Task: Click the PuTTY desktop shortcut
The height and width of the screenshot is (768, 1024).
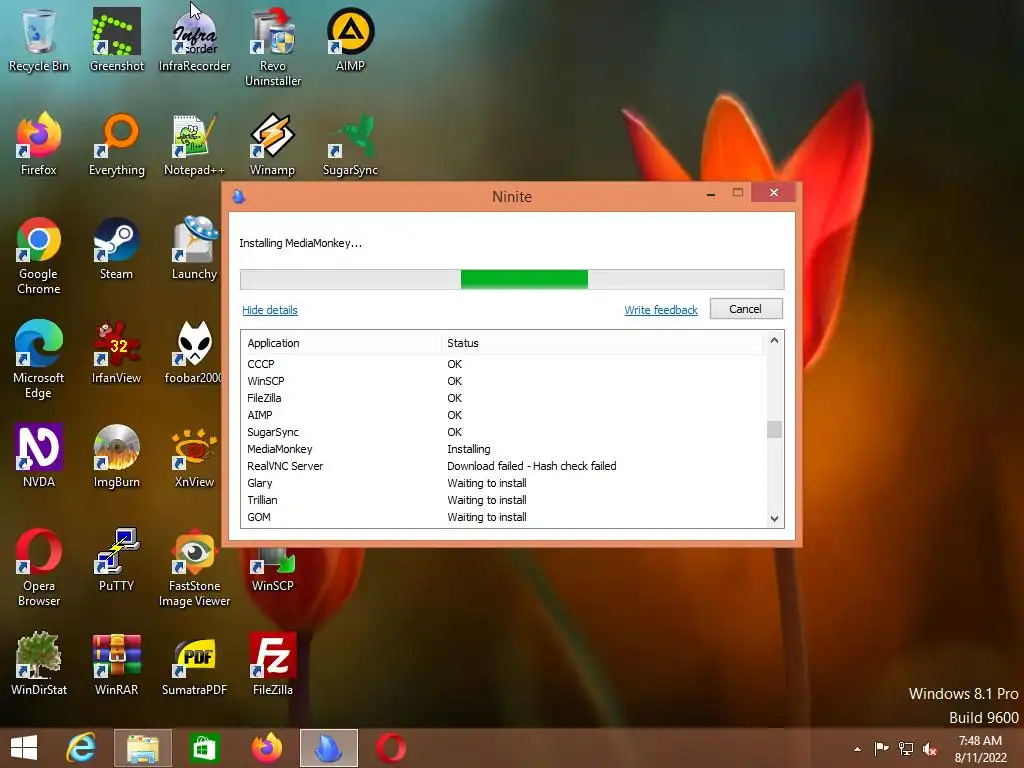Action: click(116, 560)
